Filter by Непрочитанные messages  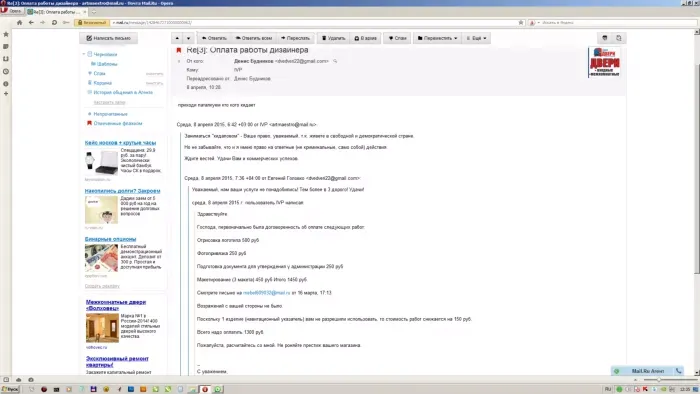[x=110, y=114]
